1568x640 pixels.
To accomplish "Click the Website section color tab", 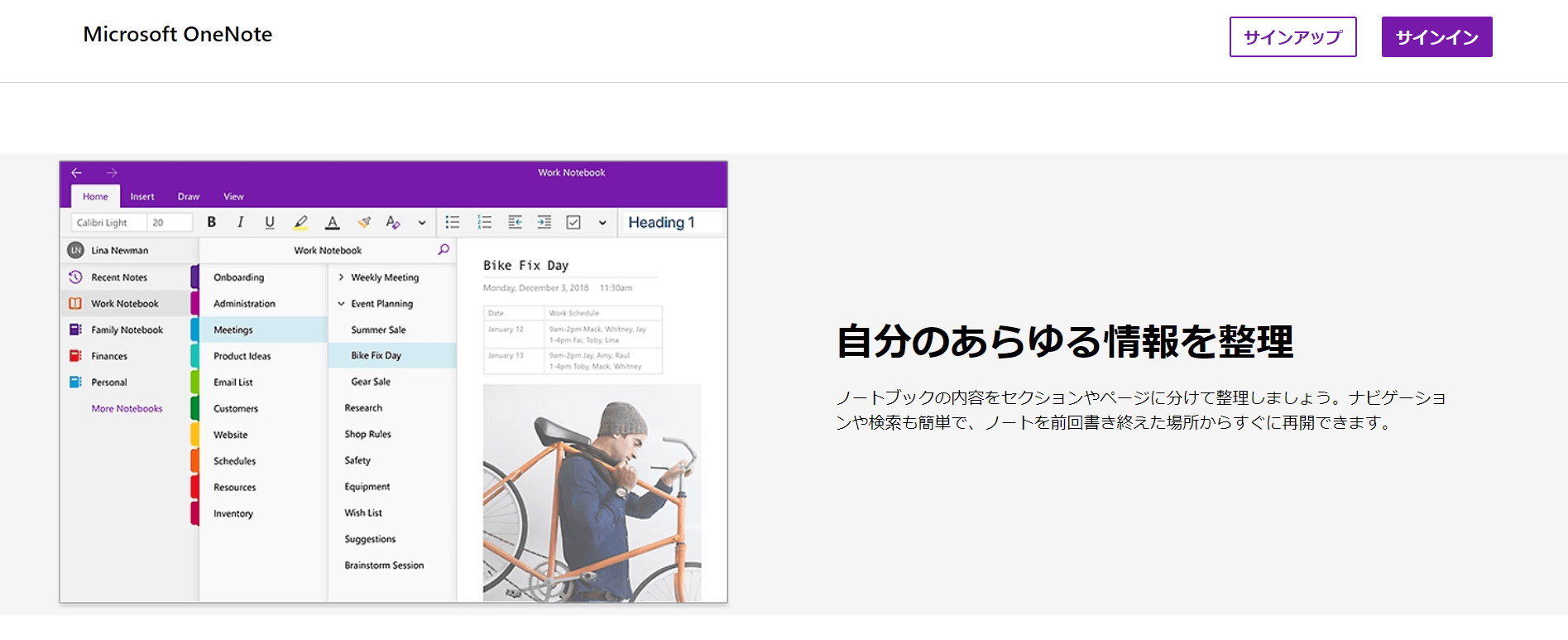I will (x=194, y=435).
